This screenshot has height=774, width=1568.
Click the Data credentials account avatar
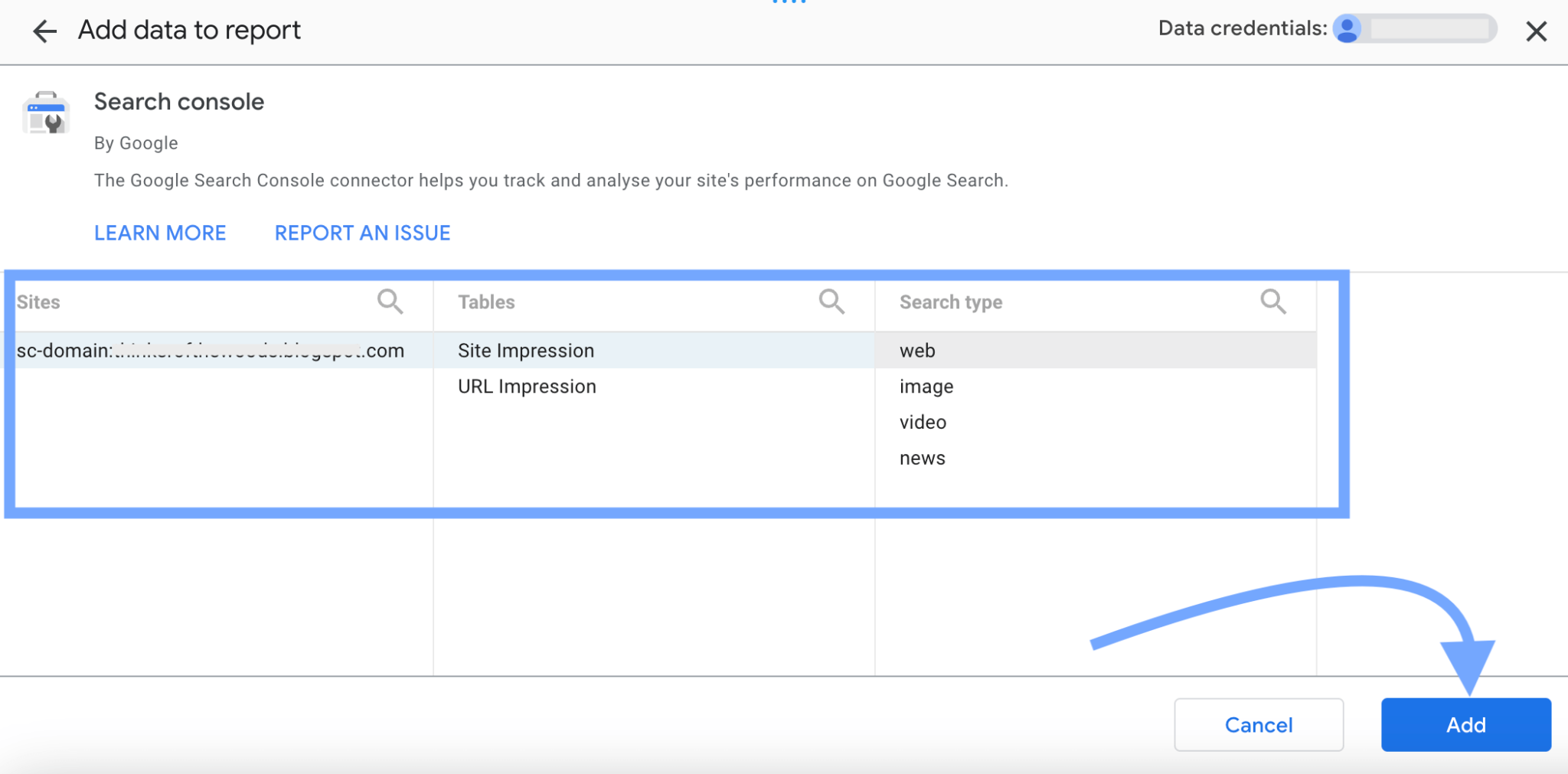(x=1350, y=28)
